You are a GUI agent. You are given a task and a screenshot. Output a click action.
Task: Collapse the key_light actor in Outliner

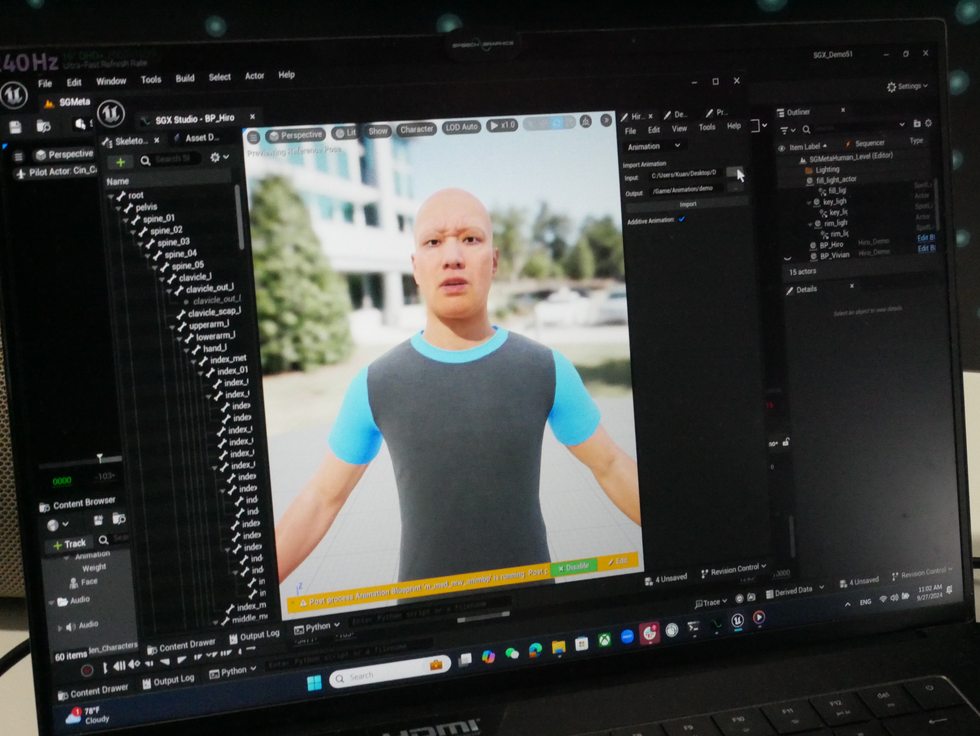(x=809, y=203)
